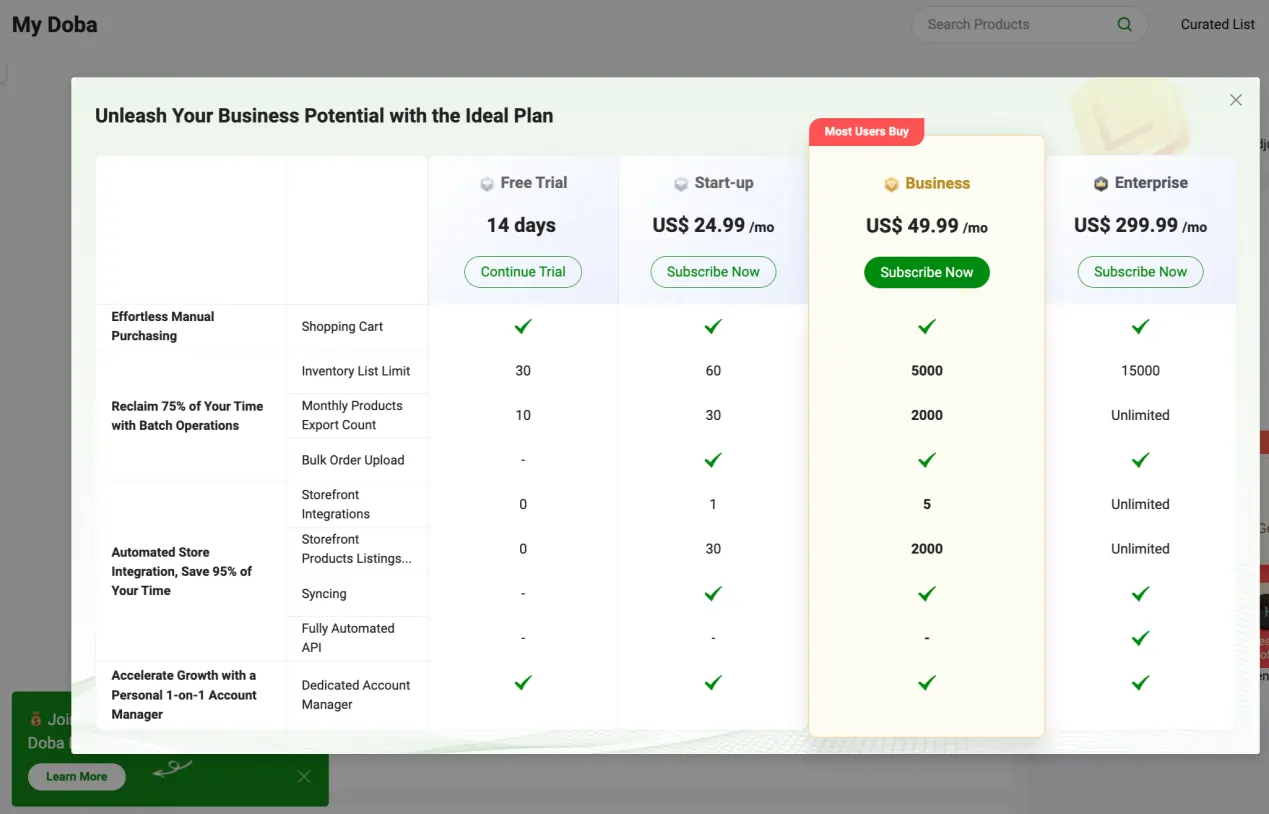Screen dimensions: 1269x814
Task: Click the US$ 24.99 /mo price
Action: click(713, 226)
